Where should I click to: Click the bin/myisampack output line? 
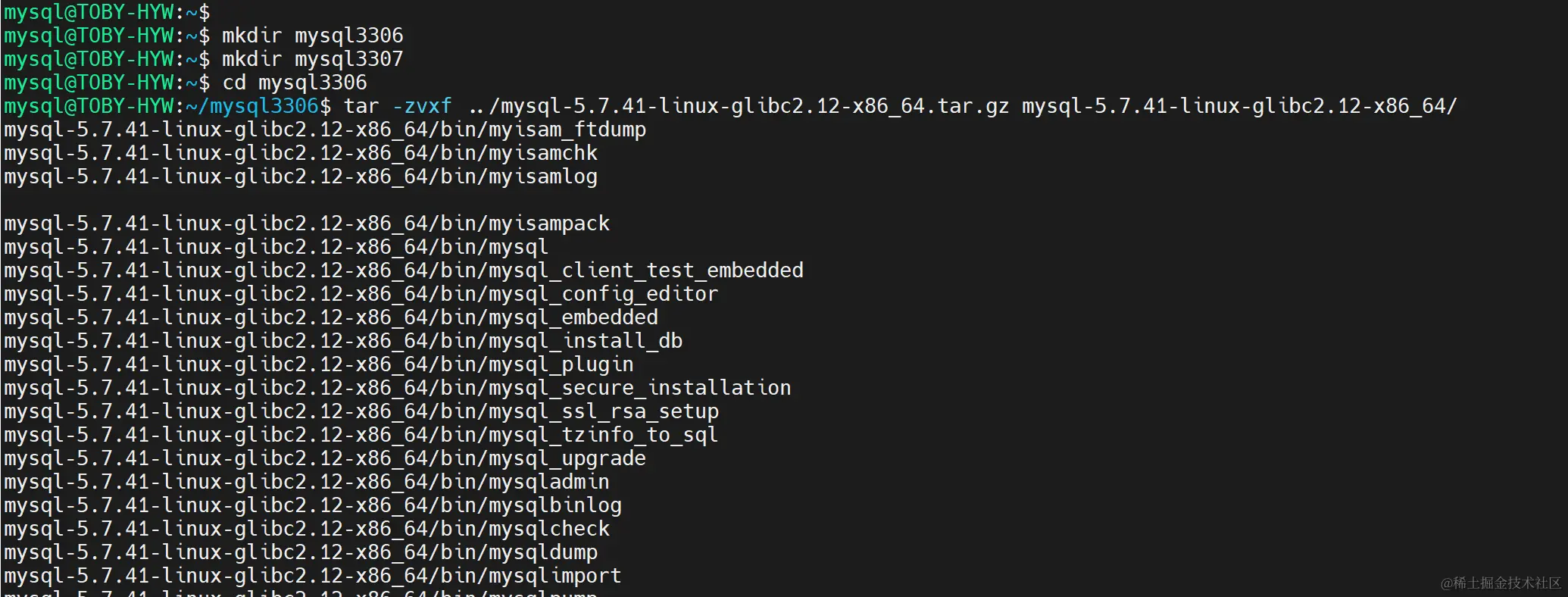coord(307,223)
